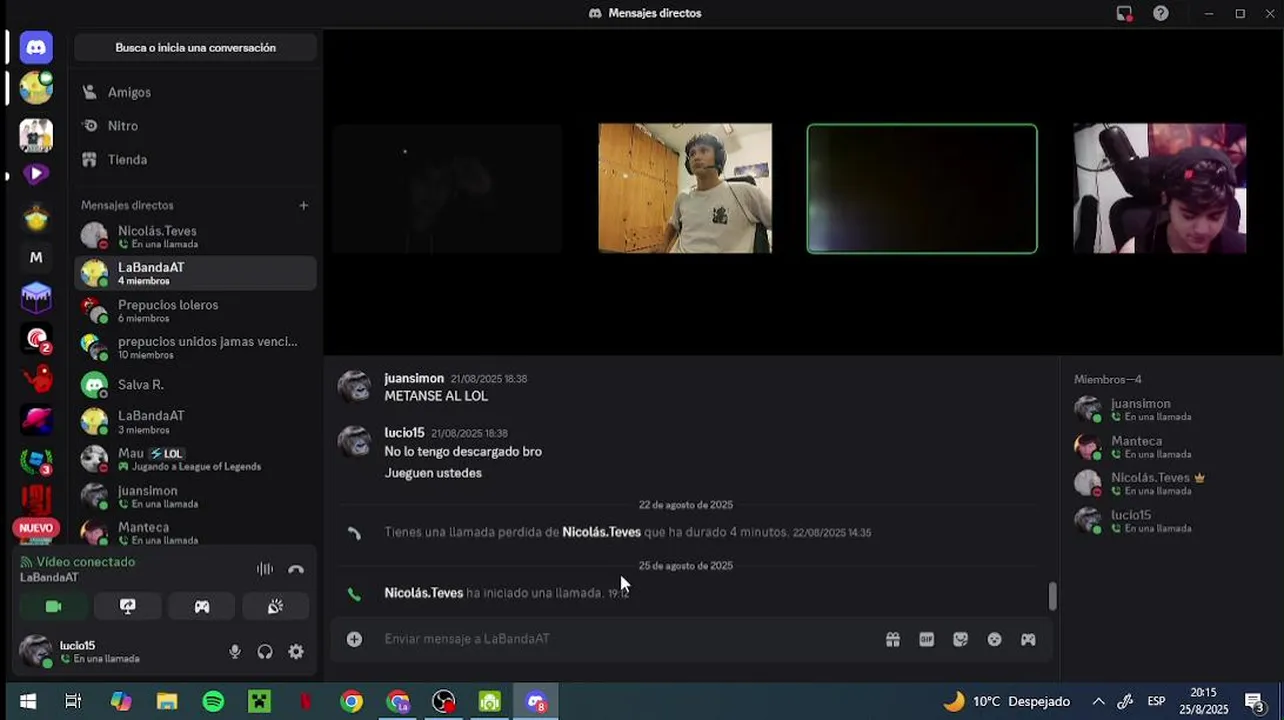The height and width of the screenshot is (720, 1284).
Task: Open the Nitro page
Action: click(x=195, y=126)
